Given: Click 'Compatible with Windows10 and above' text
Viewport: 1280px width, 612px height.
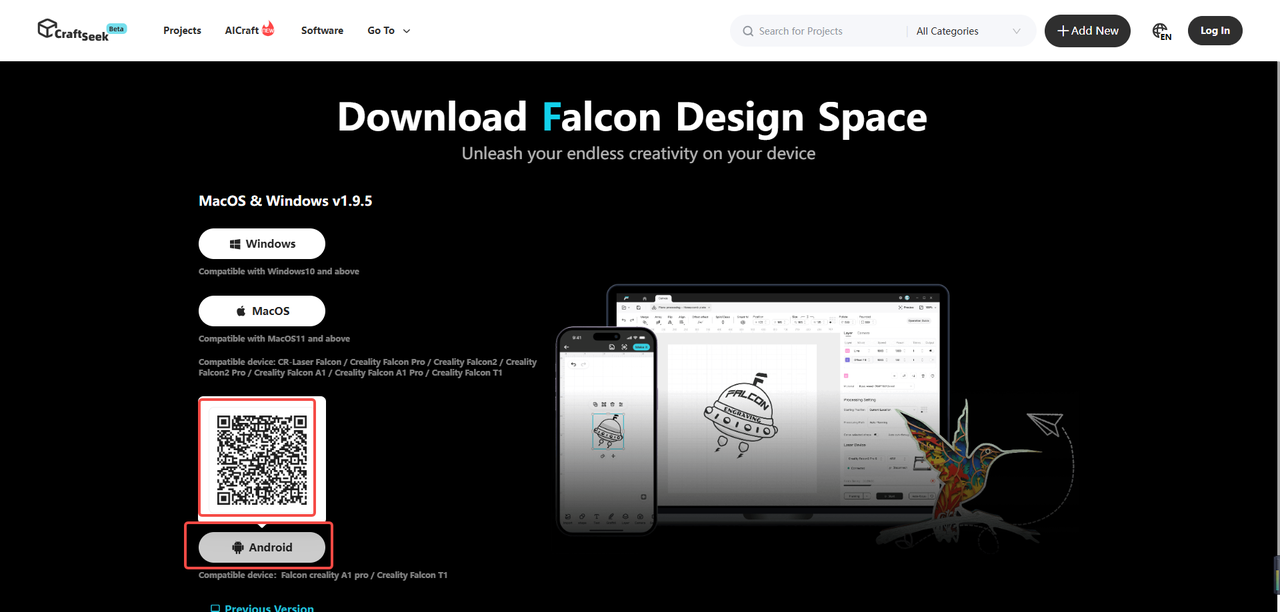Looking at the screenshot, I should 279,271.
